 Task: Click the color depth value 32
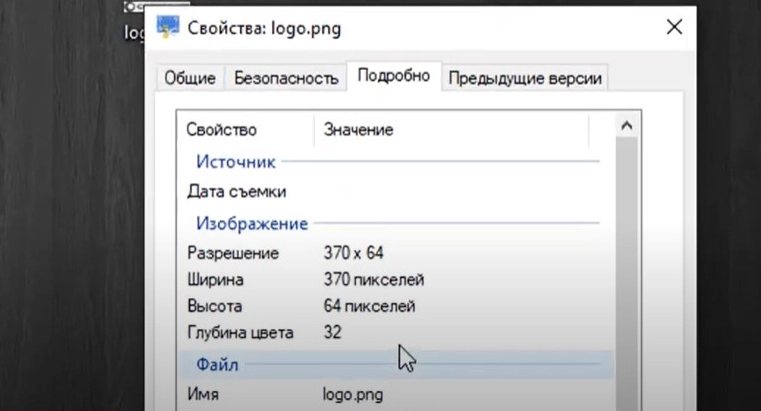click(332, 332)
